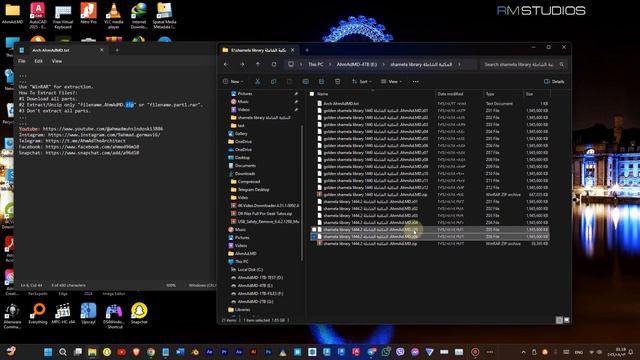The height and width of the screenshot is (360, 640).
Task: Go forward with Explorer's forward arrow
Action: [x=242, y=64]
